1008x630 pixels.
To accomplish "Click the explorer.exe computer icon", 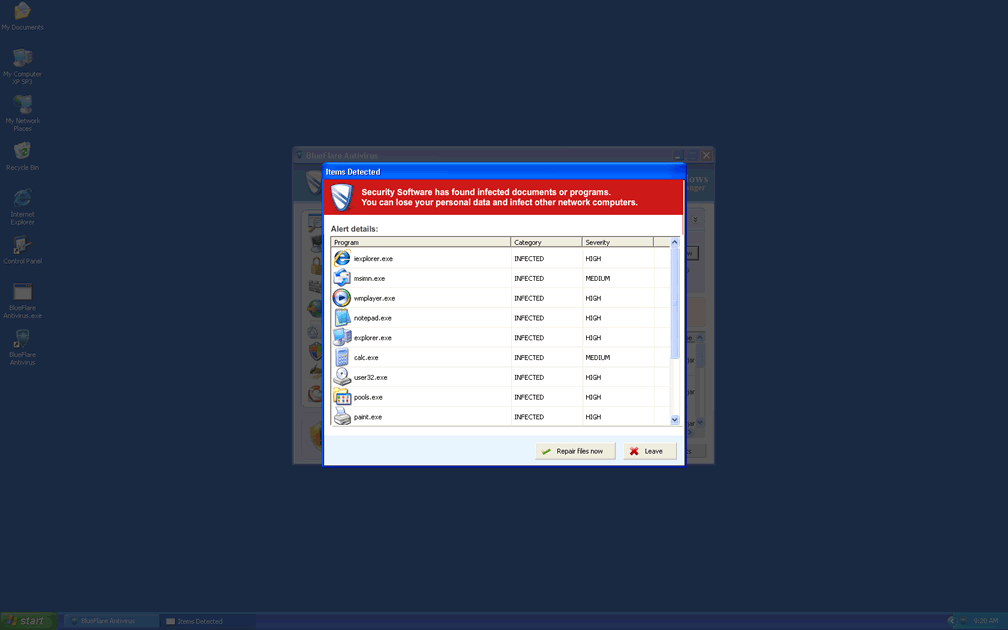I will click(x=342, y=338).
